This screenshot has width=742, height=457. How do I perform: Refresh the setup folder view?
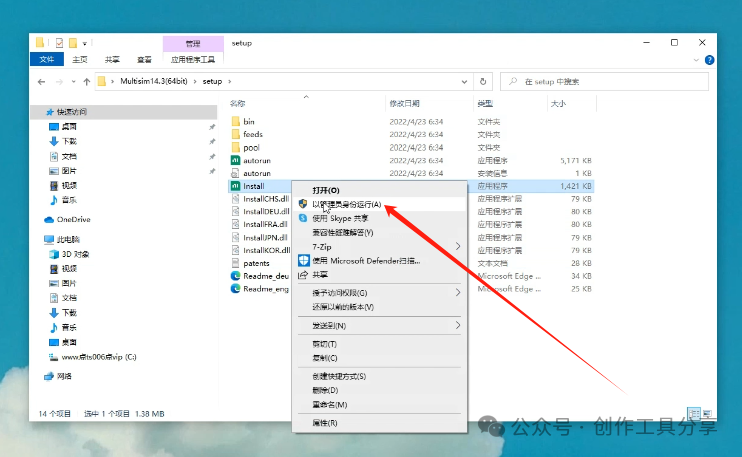tap(483, 81)
